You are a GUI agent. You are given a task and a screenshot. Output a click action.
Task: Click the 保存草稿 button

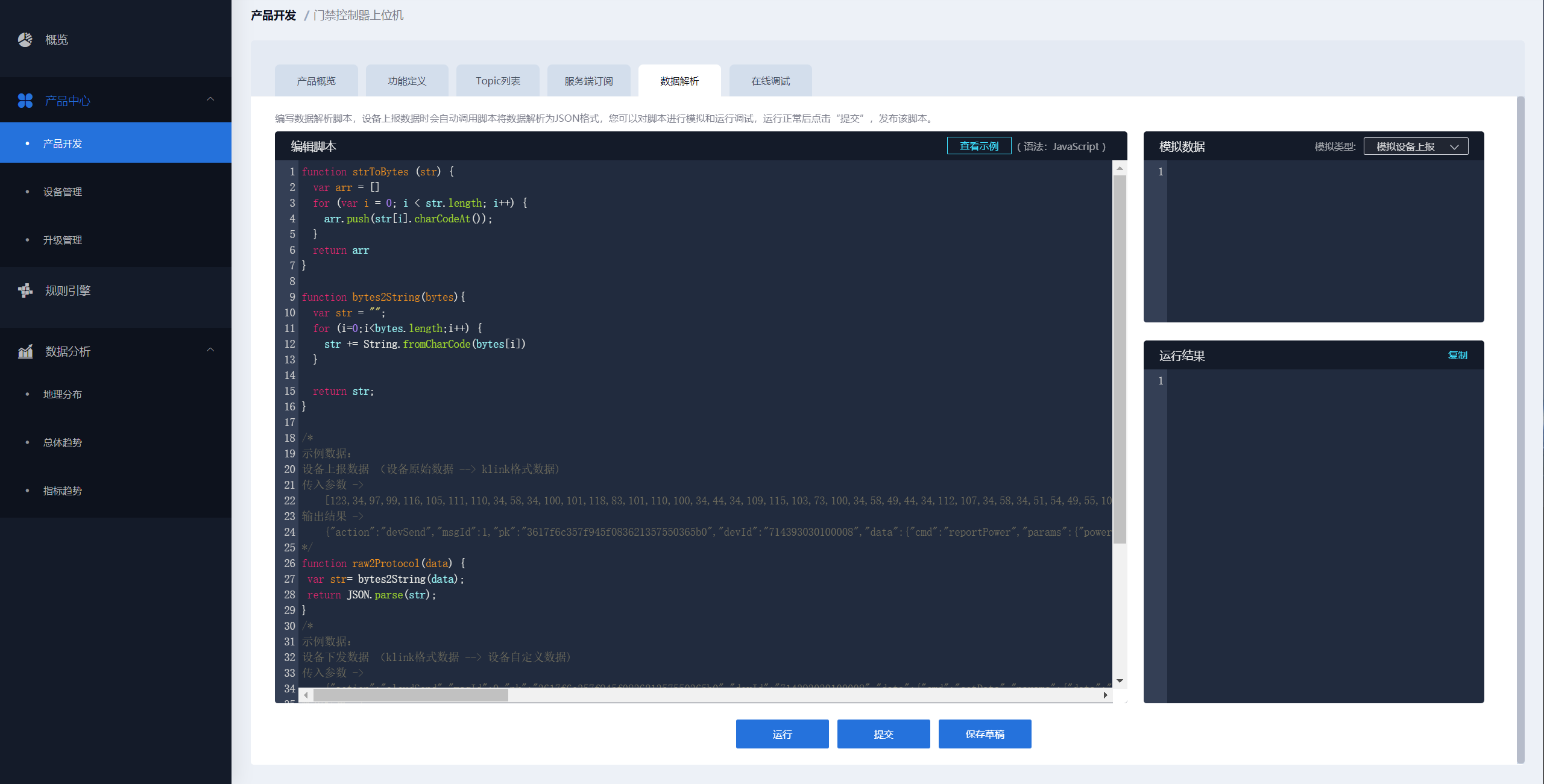(985, 734)
